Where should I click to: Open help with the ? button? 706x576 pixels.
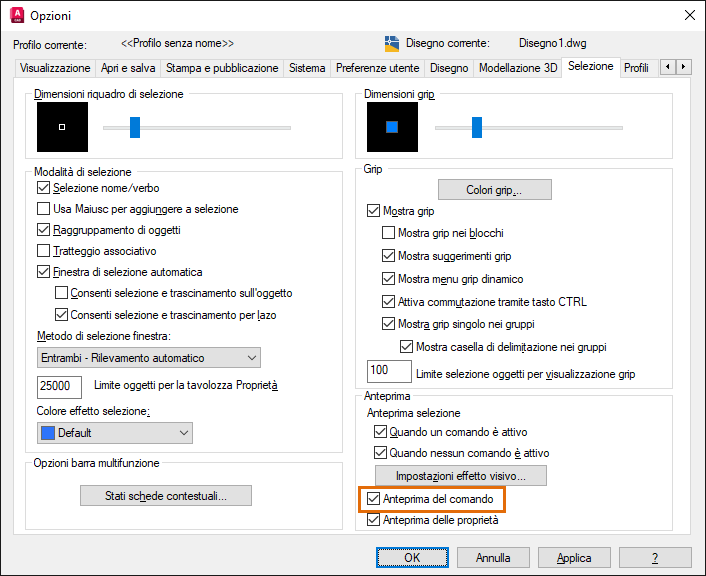point(655,558)
